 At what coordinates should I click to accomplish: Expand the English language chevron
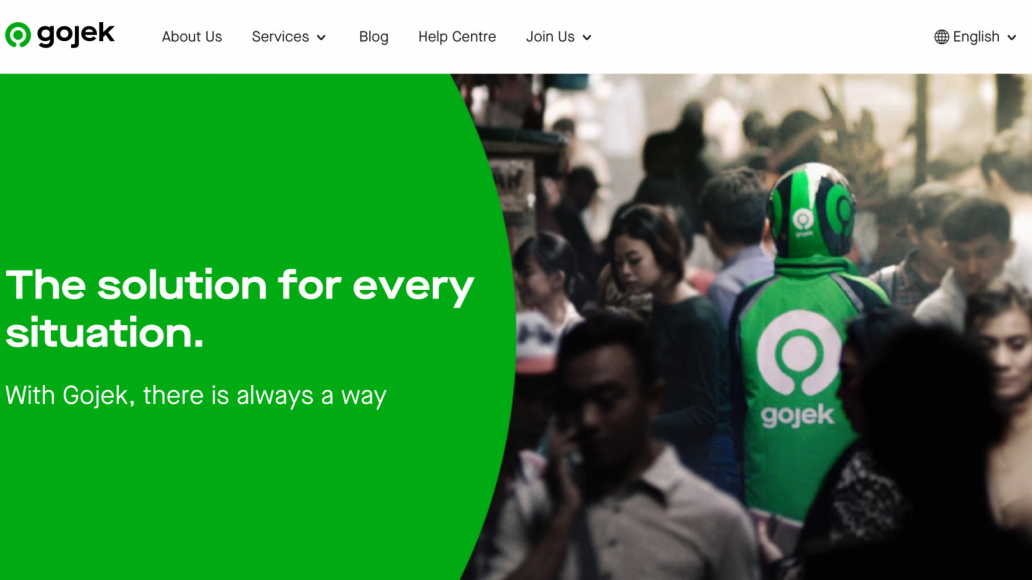pyautogui.click(x=1012, y=38)
